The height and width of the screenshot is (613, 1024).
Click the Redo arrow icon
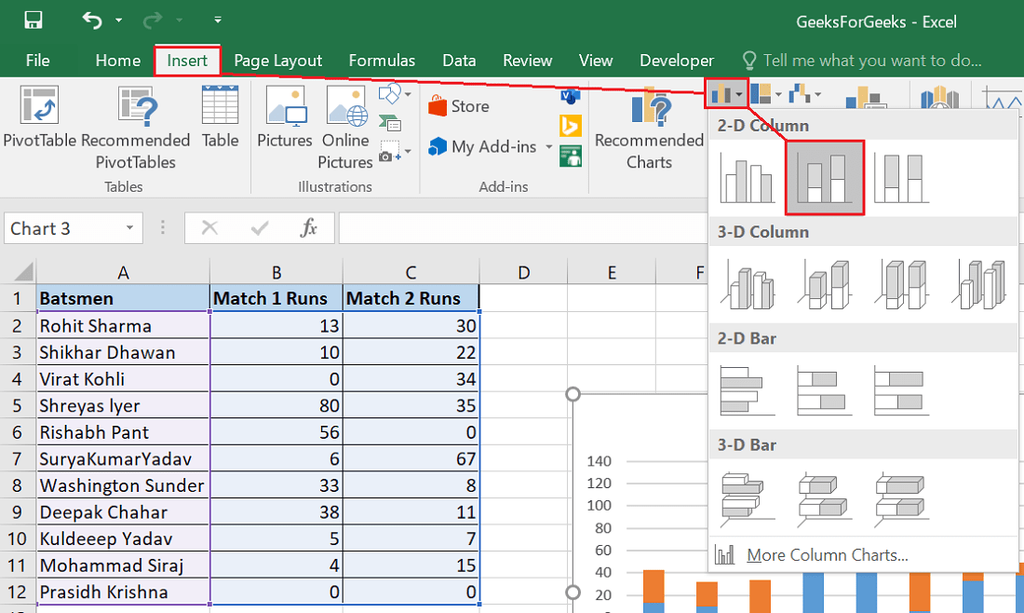pyautogui.click(x=152, y=20)
